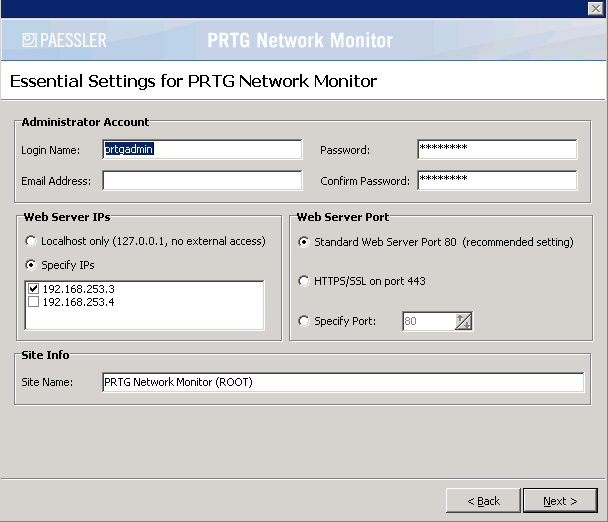Choose HTTPS/SSL on port 443 option
This screenshot has height=522, width=608.
tap(304, 281)
